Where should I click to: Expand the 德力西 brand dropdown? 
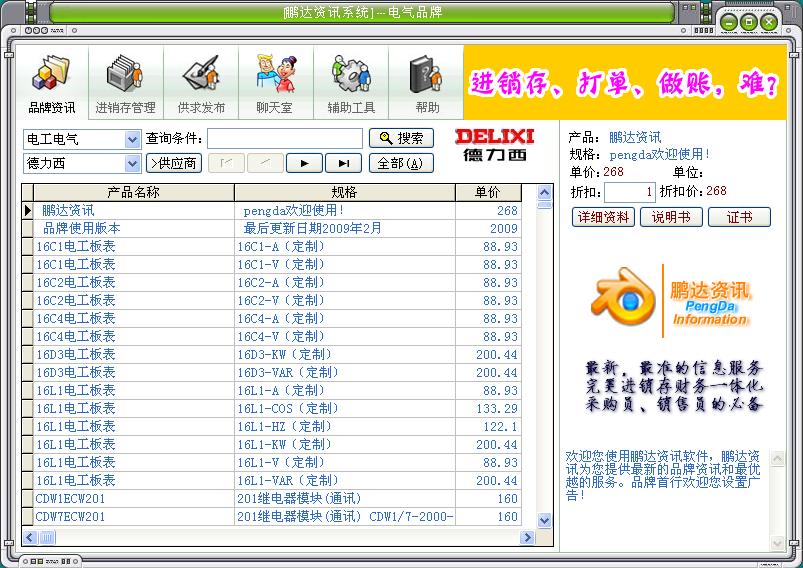tap(132, 164)
